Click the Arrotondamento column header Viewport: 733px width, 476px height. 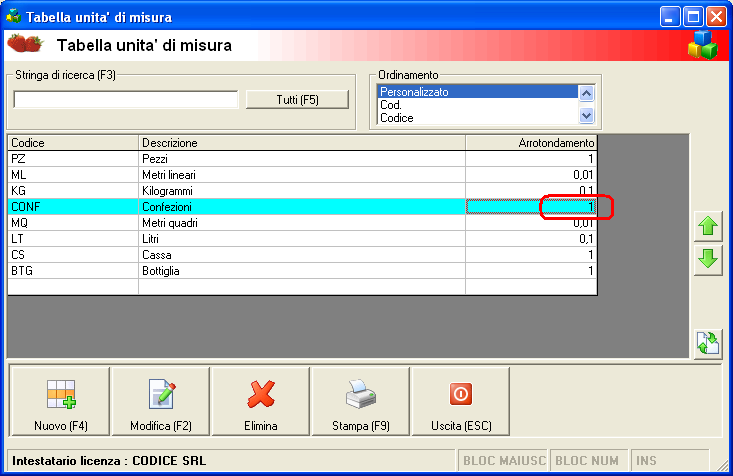[532, 143]
